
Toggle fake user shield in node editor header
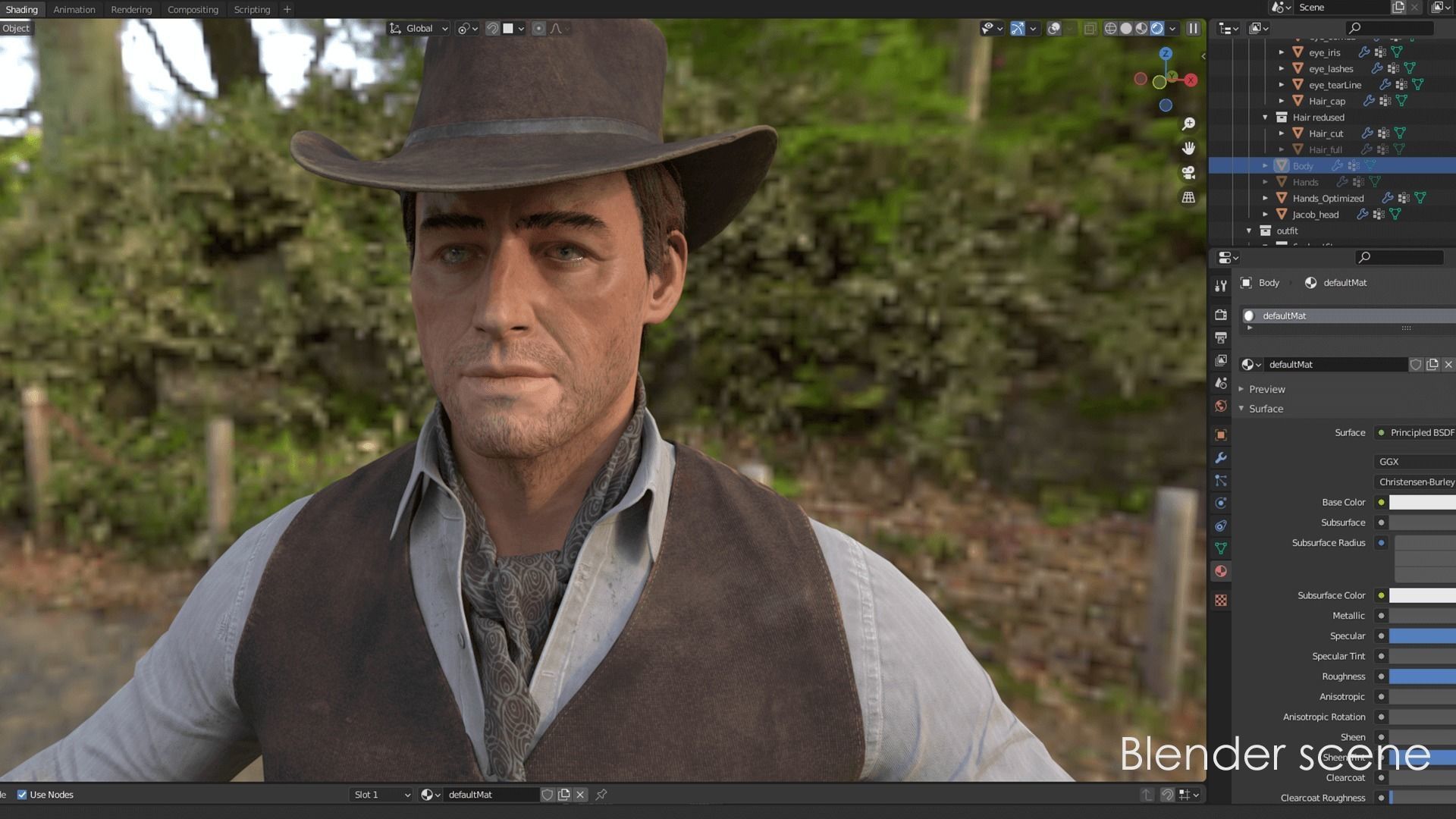pyautogui.click(x=548, y=795)
